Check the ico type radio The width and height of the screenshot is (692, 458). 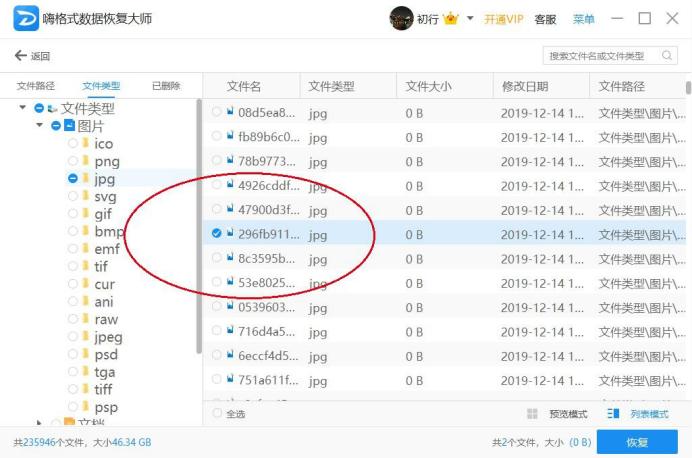click(73, 143)
